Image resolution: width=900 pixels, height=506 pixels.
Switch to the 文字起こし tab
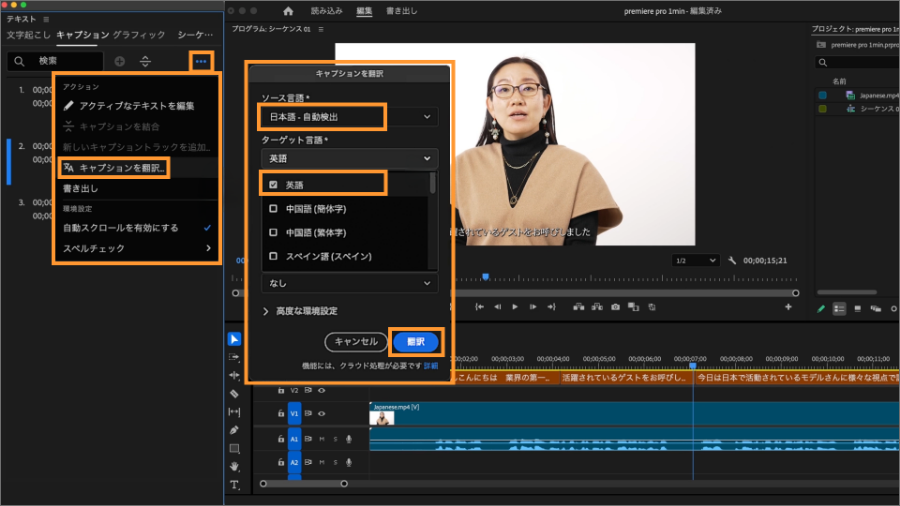click(28, 35)
